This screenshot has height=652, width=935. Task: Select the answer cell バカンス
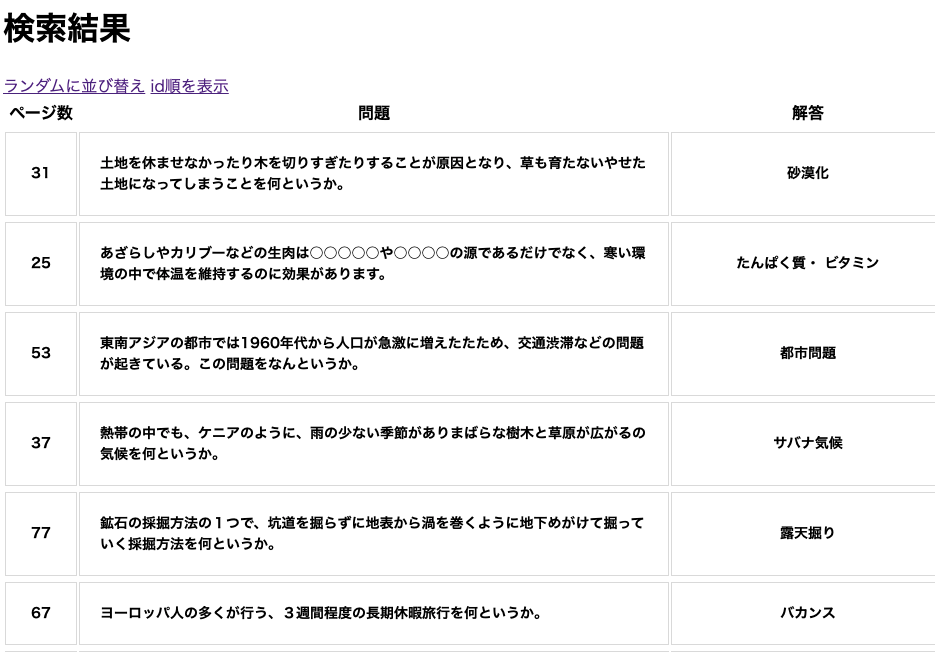pos(806,613)
